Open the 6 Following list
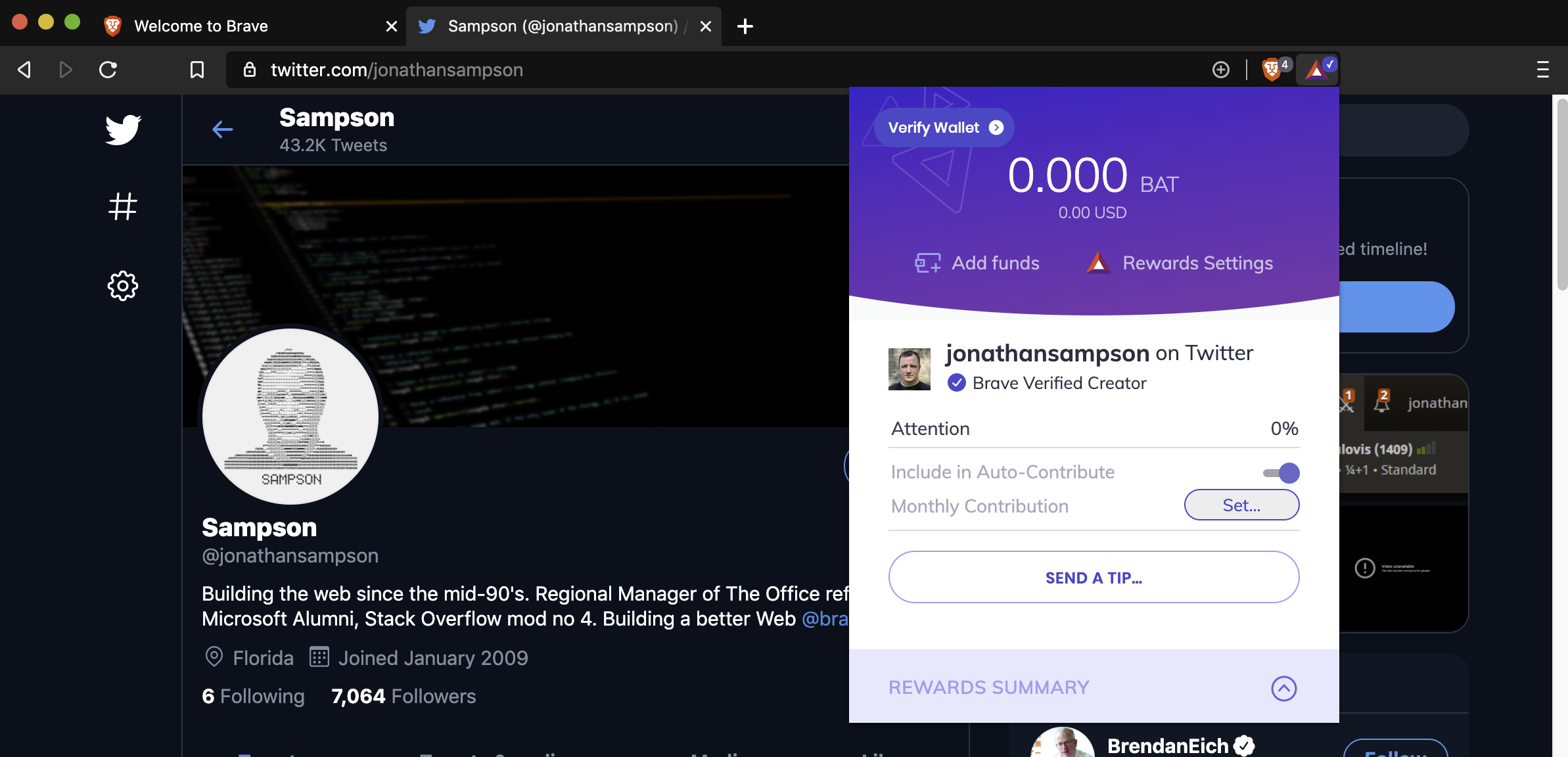The image size is (1568, 757). (x=253, y=697)
